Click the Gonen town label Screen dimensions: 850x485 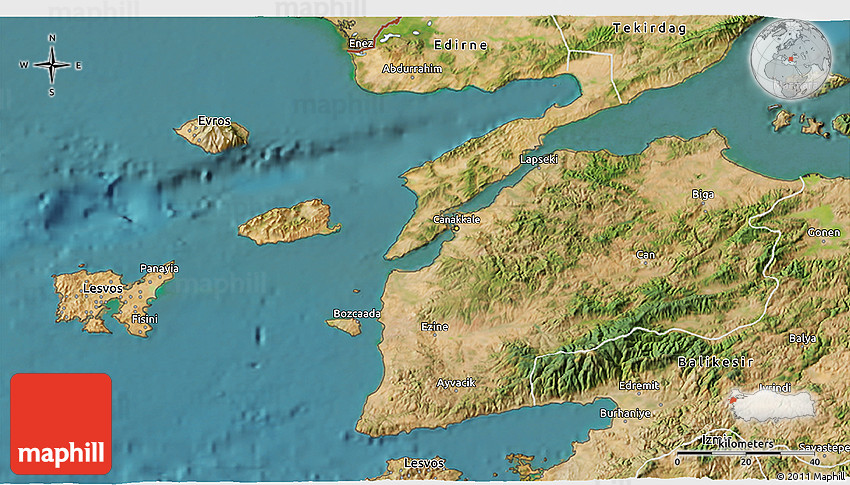point(825,232)
